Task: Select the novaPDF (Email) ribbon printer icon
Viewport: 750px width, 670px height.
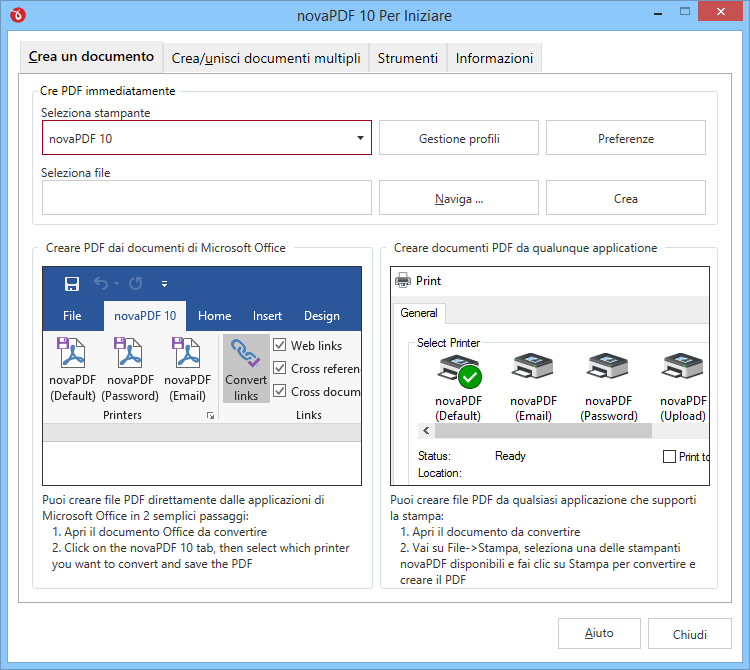Action: tap(187, 352)
